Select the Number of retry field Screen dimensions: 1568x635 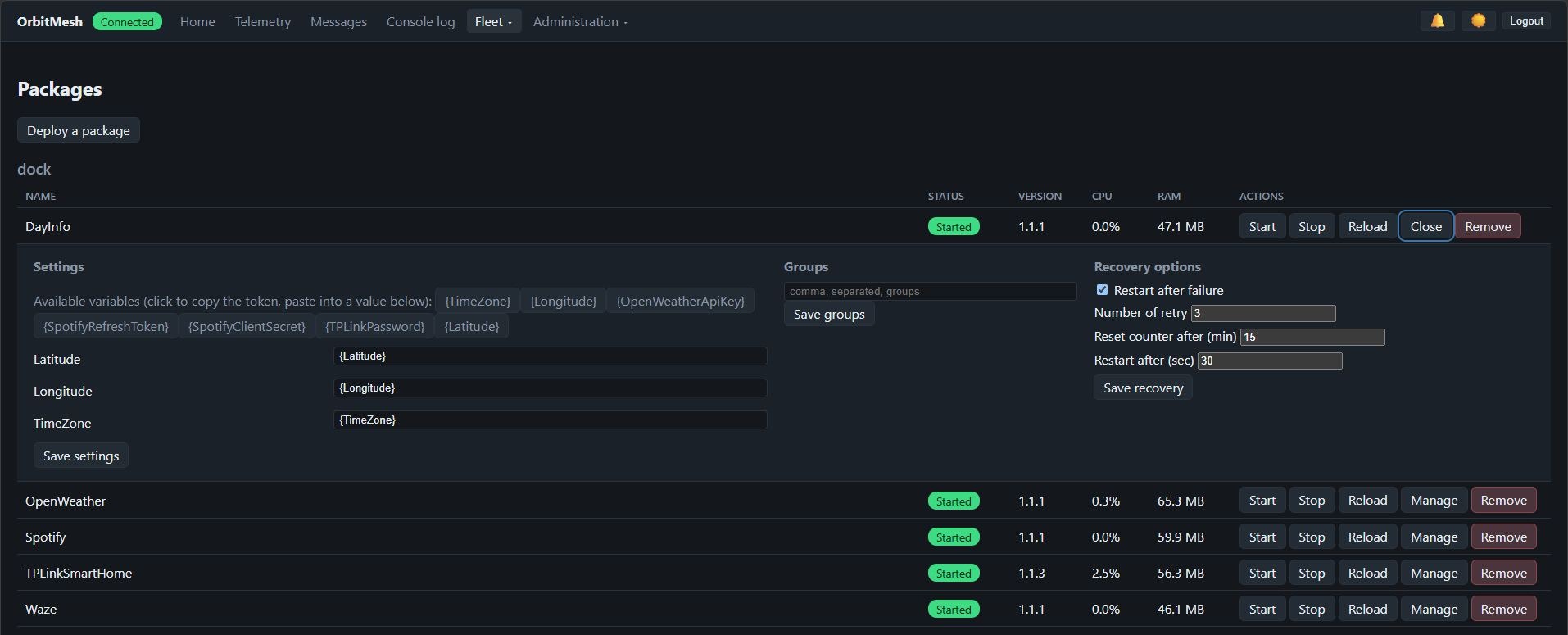coord(1263,313)
